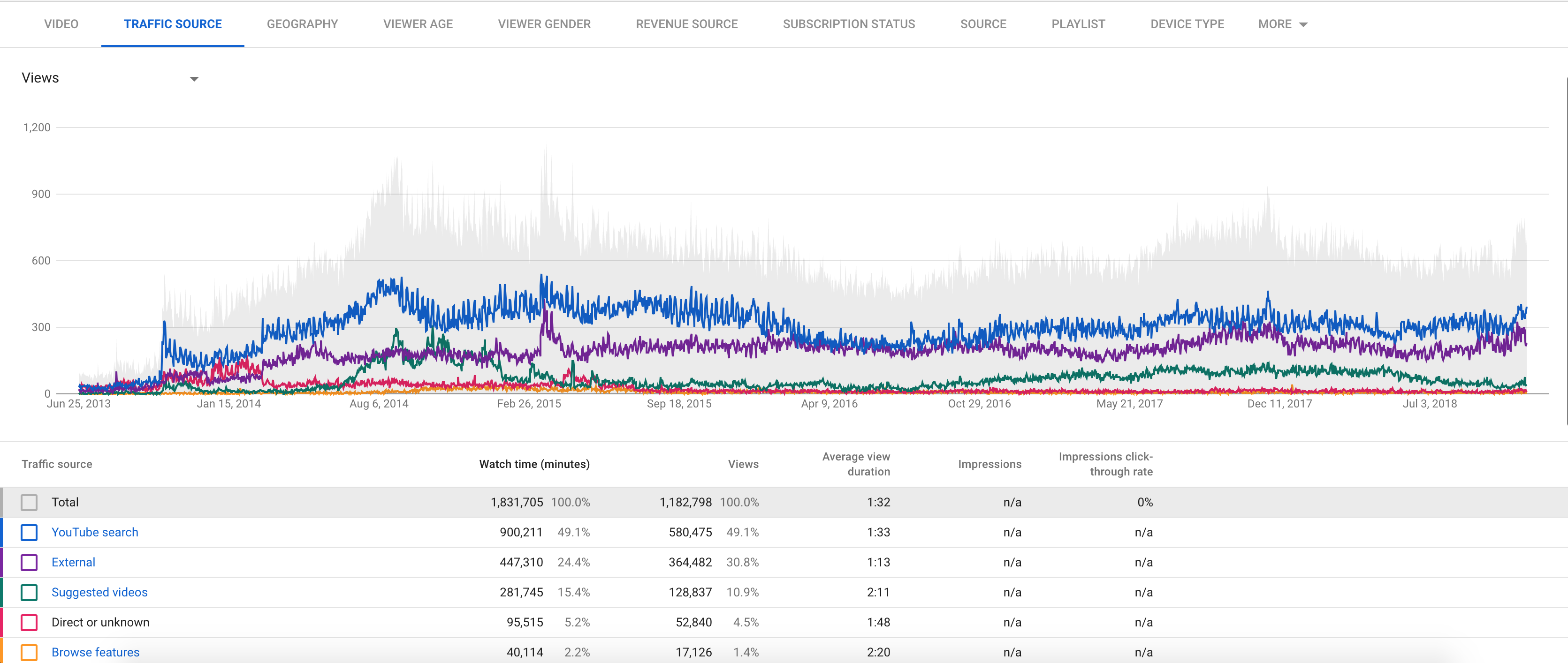Image resolution: width=1568 pixels, height=663 pixels.
Task: Click total views value 1,182,798
Action: pos(685,503)
